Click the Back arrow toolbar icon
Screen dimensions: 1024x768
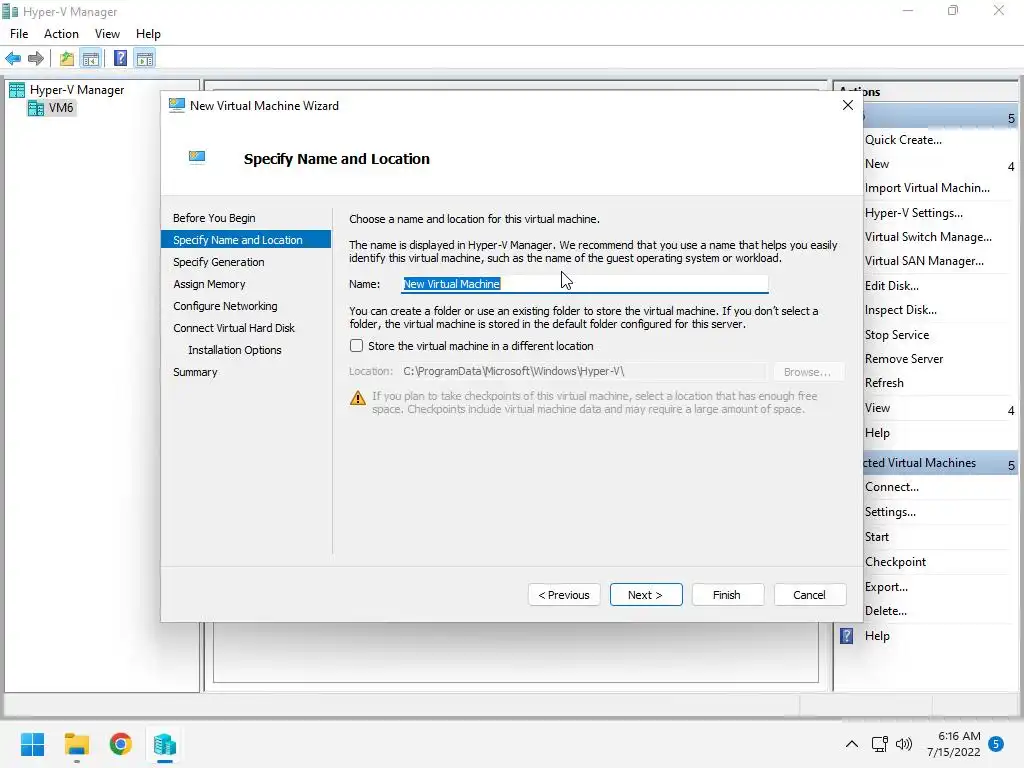tap(13, 59)
